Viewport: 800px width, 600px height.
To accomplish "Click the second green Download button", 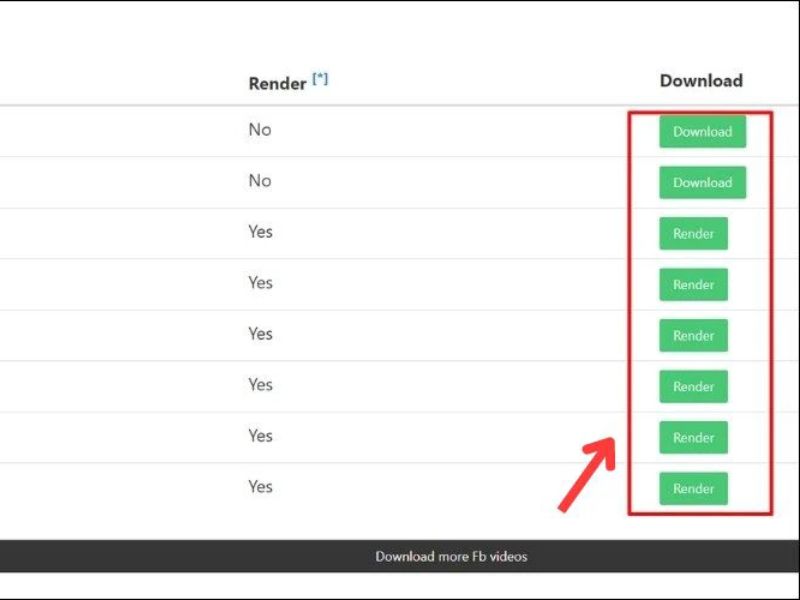I will coord(702,183).
